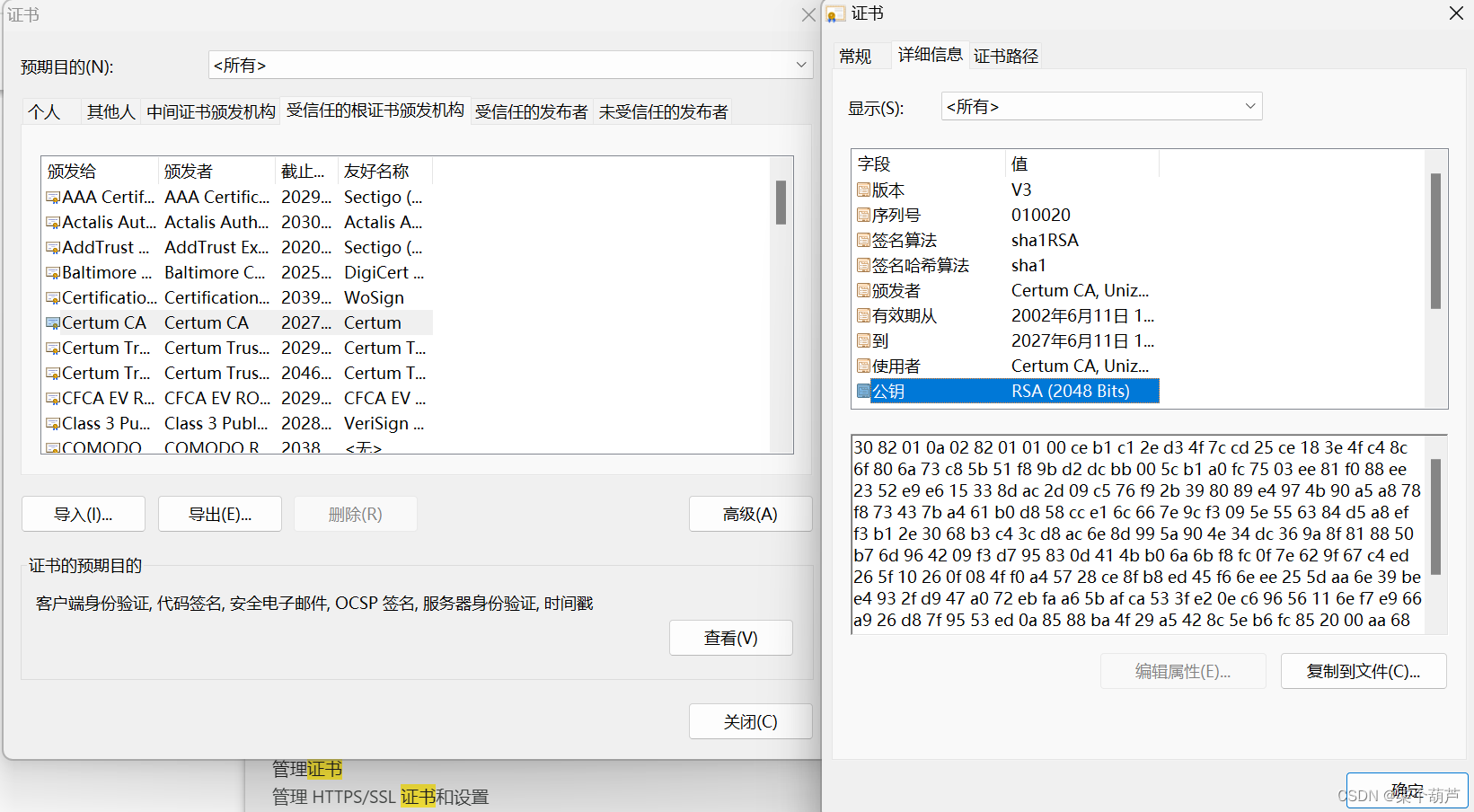Click the certificate dialog title icon
The height and width of the screenshot is (812, 1474).
835,14
